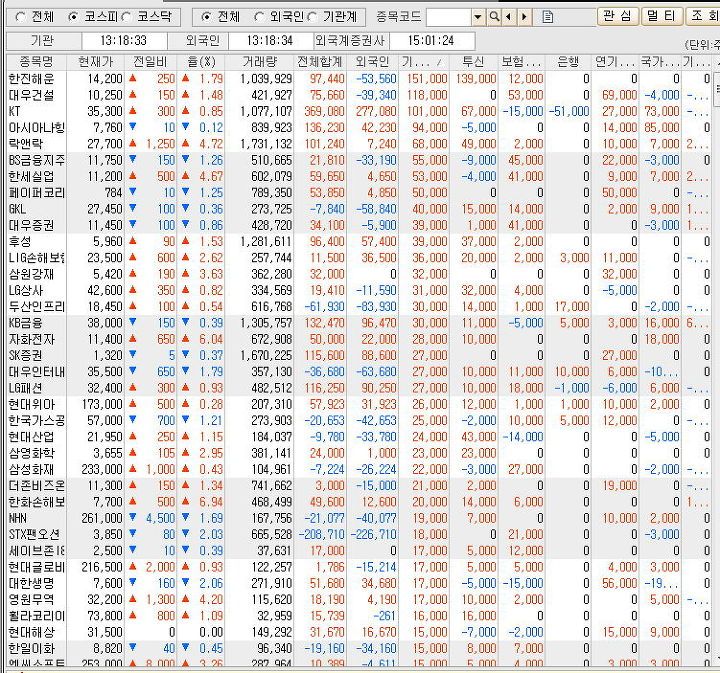Select the 대우건설 row name

pyautogui.click(x=31, y=95)
